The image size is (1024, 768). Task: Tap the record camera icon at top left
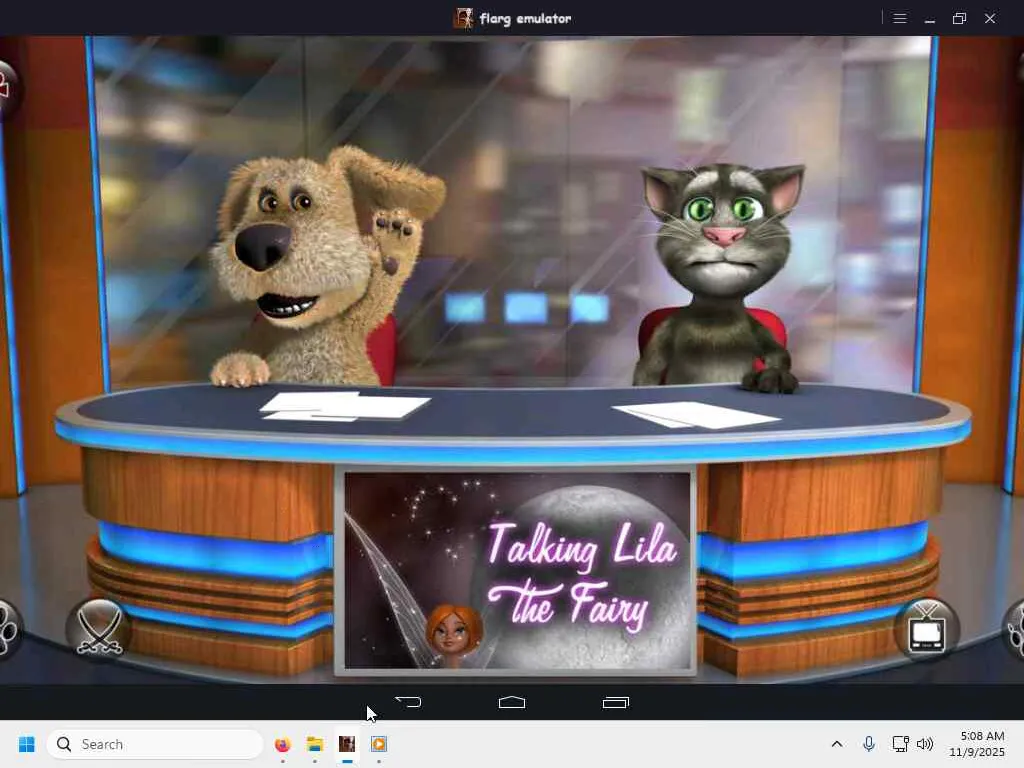coord(7,88)
